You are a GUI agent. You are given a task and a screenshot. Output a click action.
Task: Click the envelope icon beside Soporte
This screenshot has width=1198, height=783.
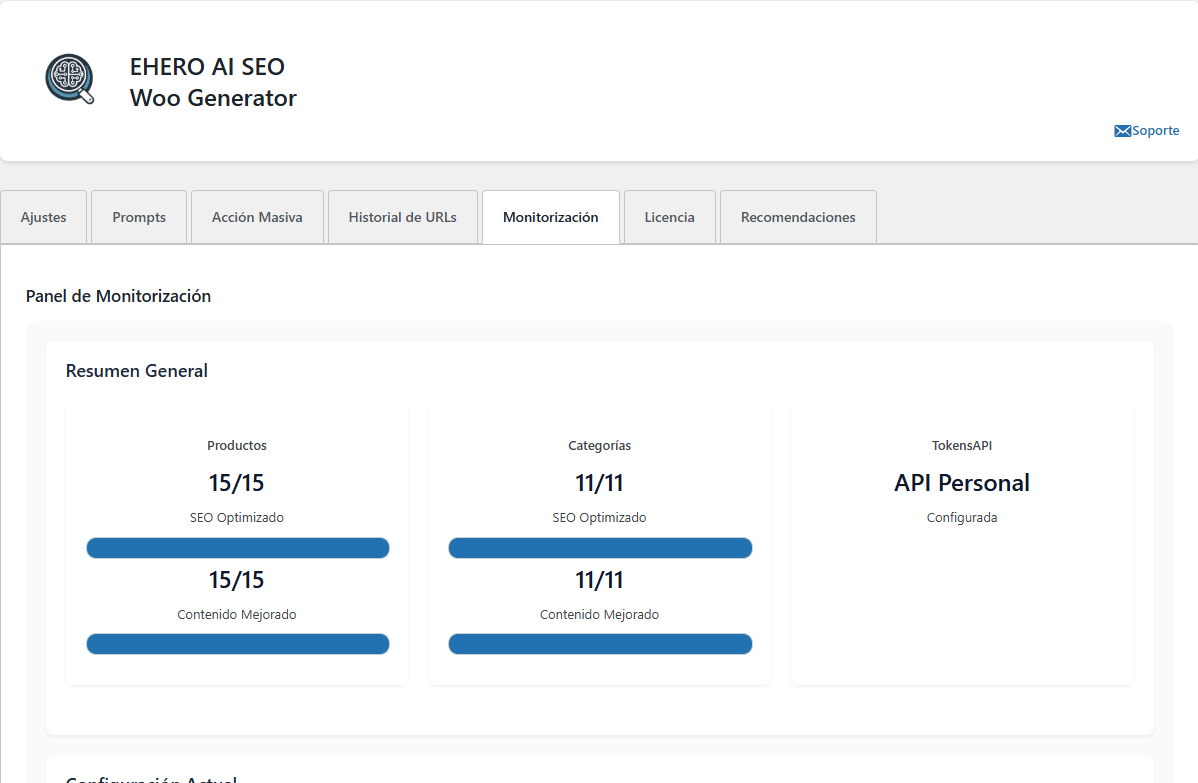pyautogui.click(x=1122, y=130)
